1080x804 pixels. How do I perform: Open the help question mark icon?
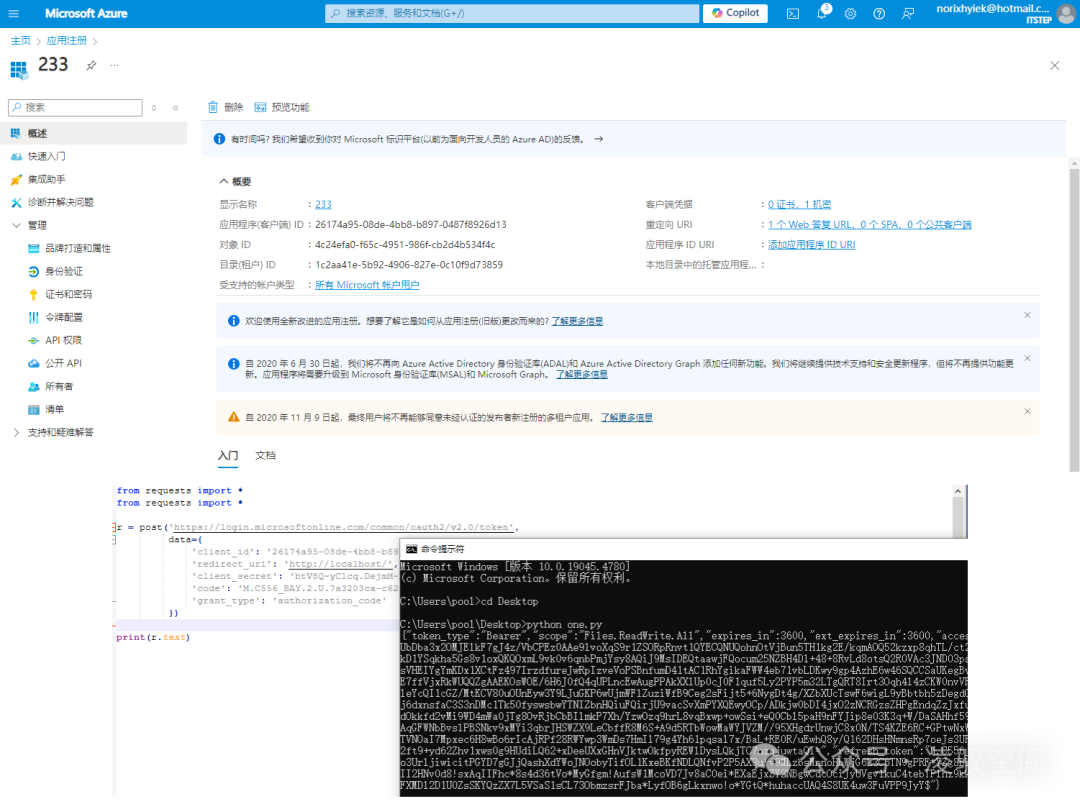coord(879,14)
